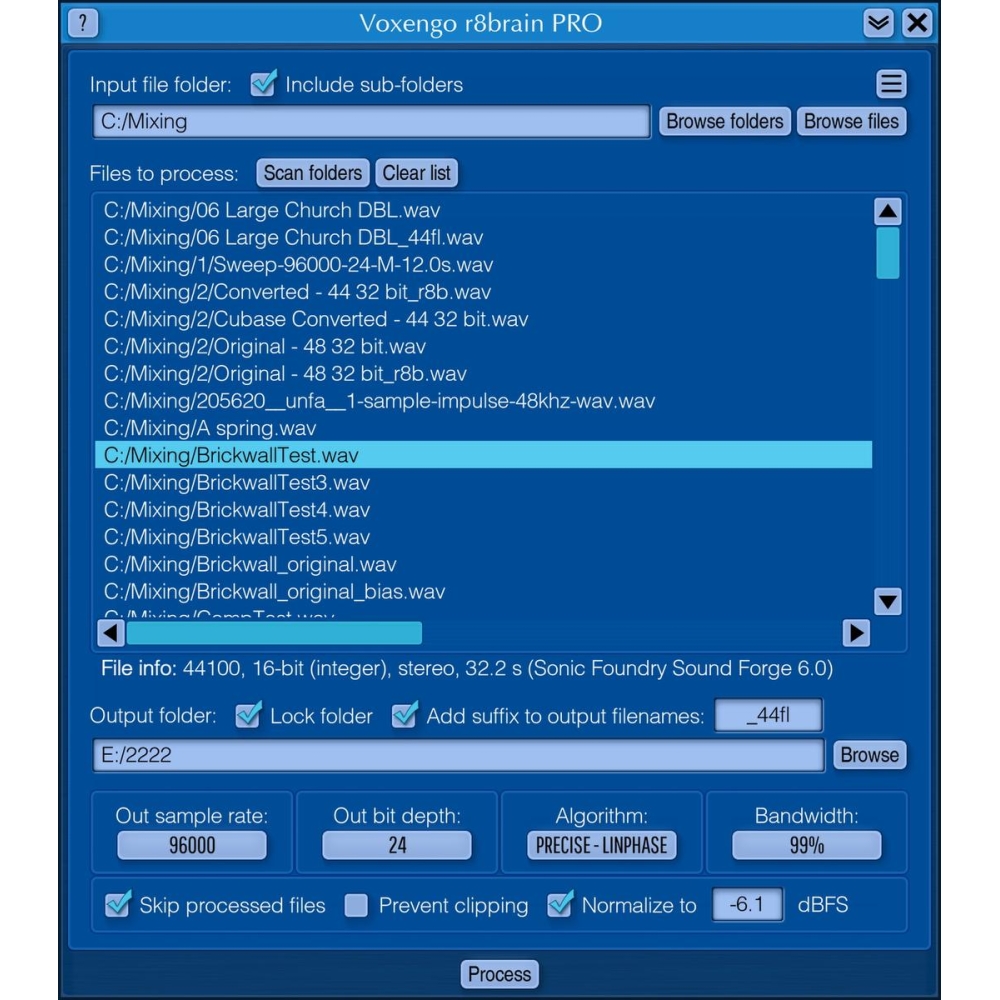Click the double-chevron collapse window icon
The height and width of the screenshot is (1000, 1000).
878,23
